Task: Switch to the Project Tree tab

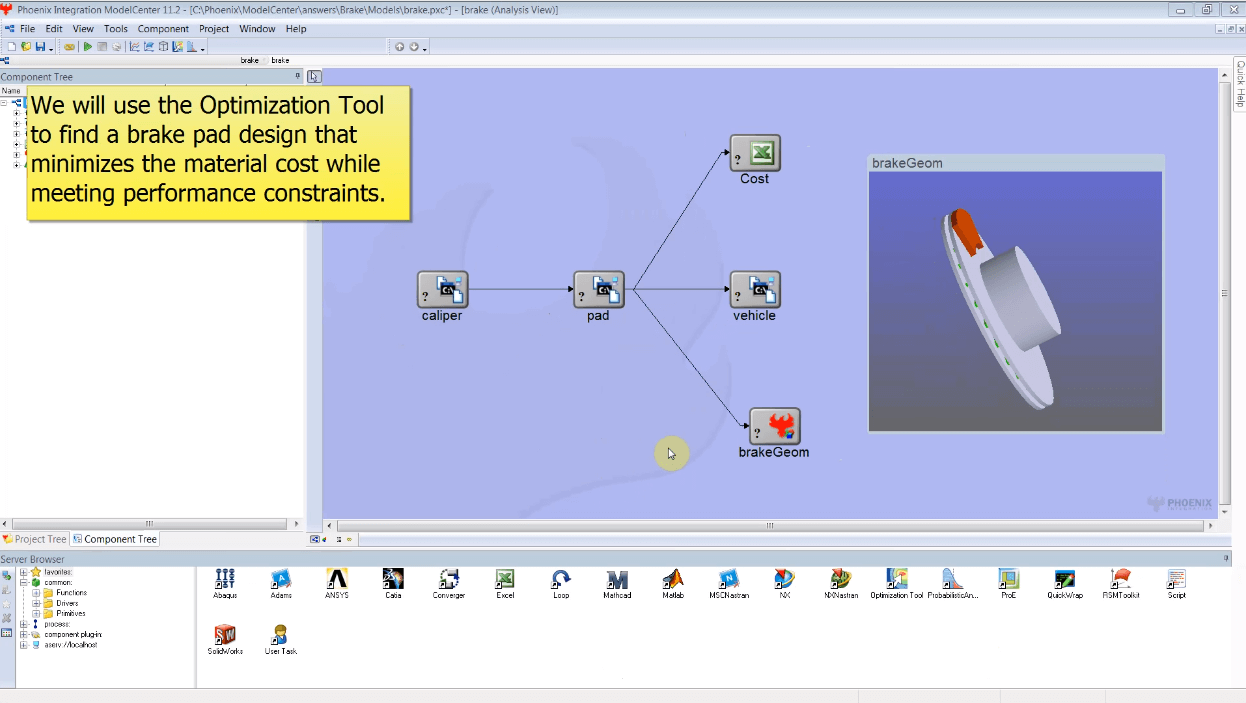Action: tap(35, 539)
